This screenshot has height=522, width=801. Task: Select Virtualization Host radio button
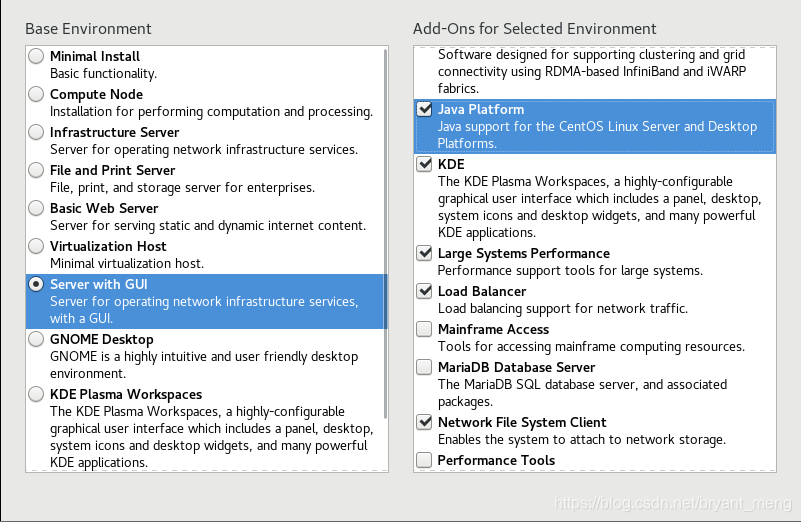point(36,246)
